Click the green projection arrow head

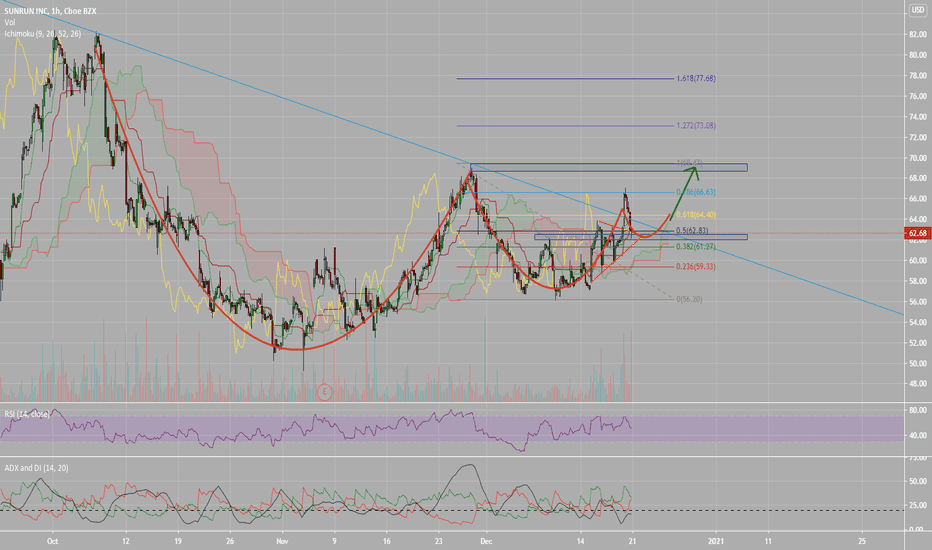coord(692,172)
